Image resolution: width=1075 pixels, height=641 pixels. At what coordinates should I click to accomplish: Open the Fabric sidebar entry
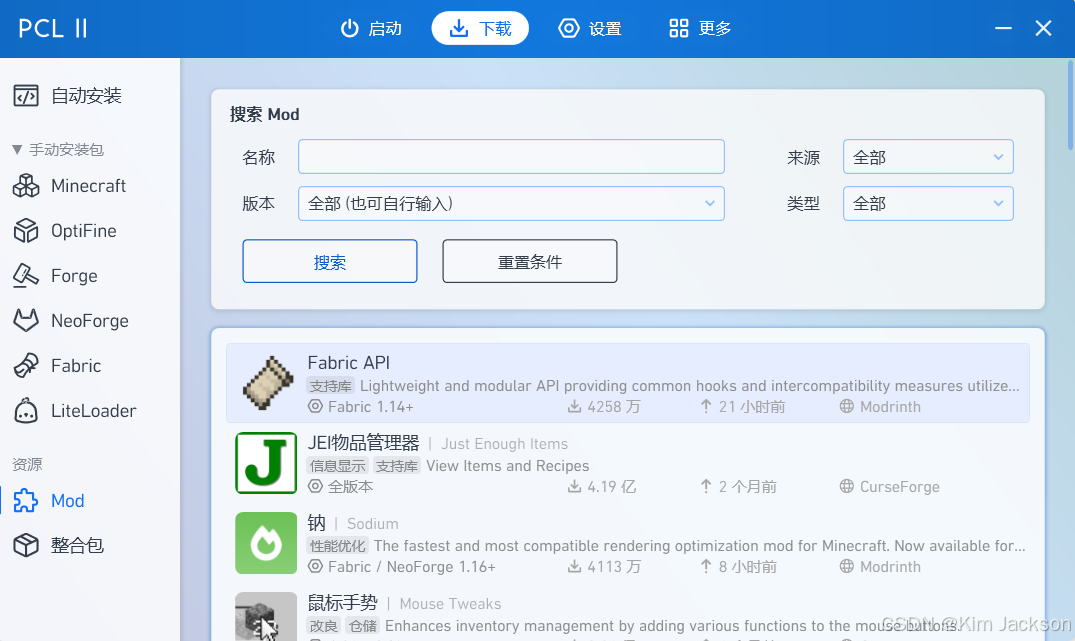tap(90, 365)
